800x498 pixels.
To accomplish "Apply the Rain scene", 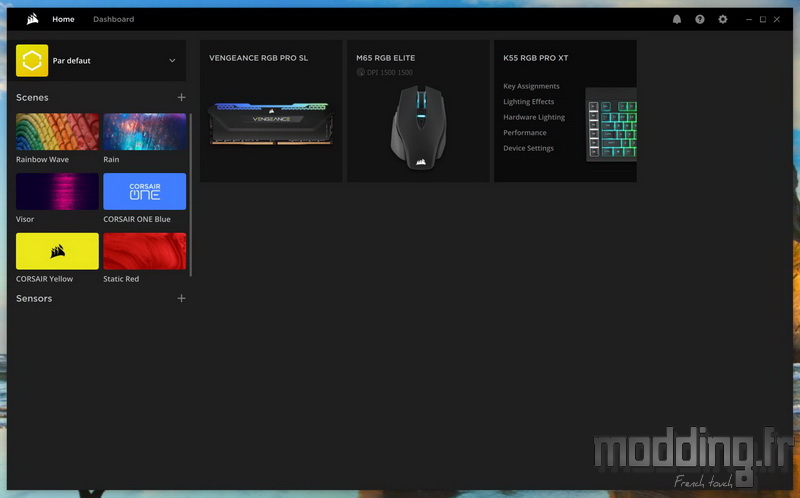I will point(144,132).
